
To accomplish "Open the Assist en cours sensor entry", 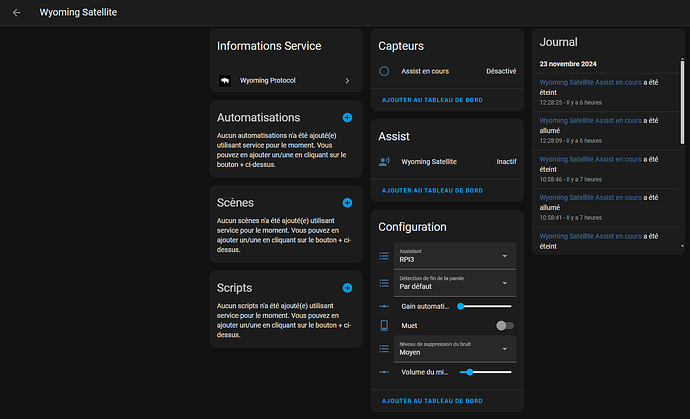I will tap(447, 71).
